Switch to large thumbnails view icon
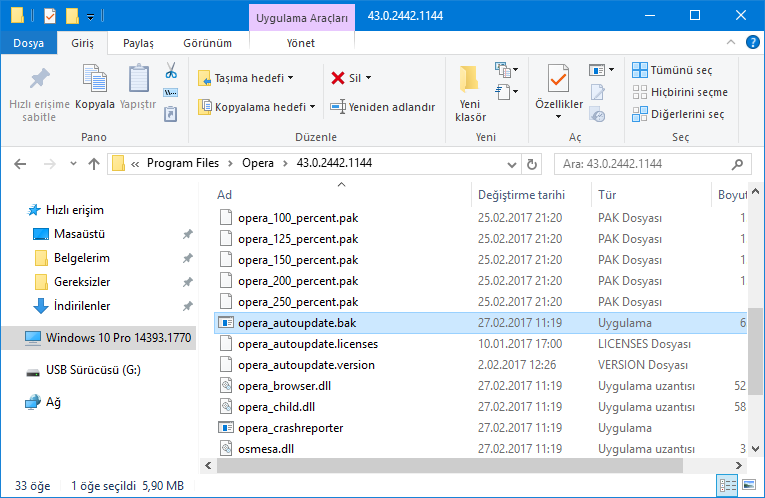Screen dimensions: 765x498 coord(748,487)
